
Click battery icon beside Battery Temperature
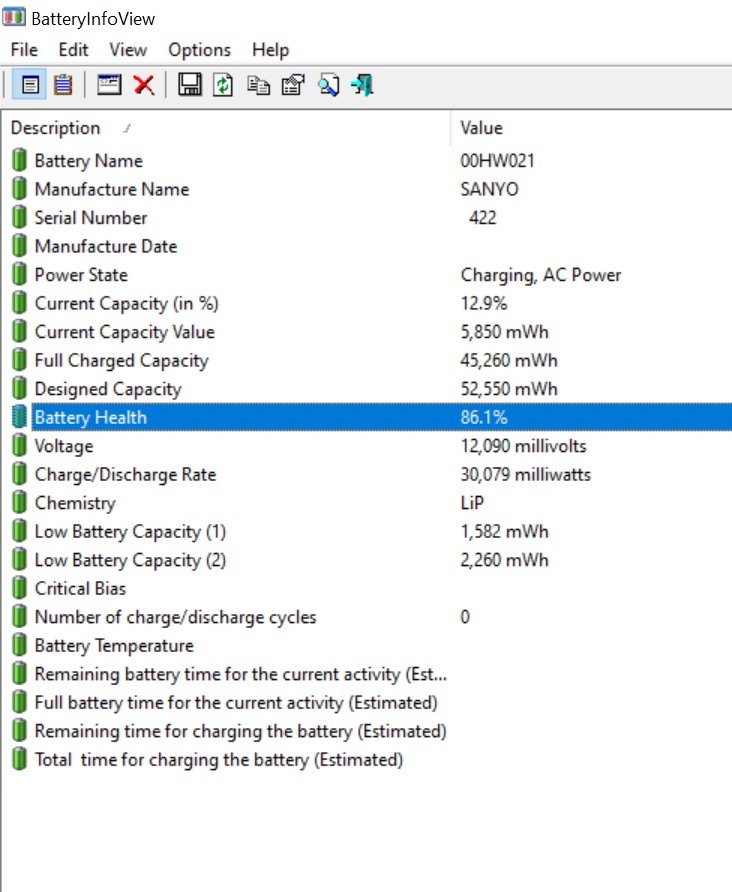point(19,645)
